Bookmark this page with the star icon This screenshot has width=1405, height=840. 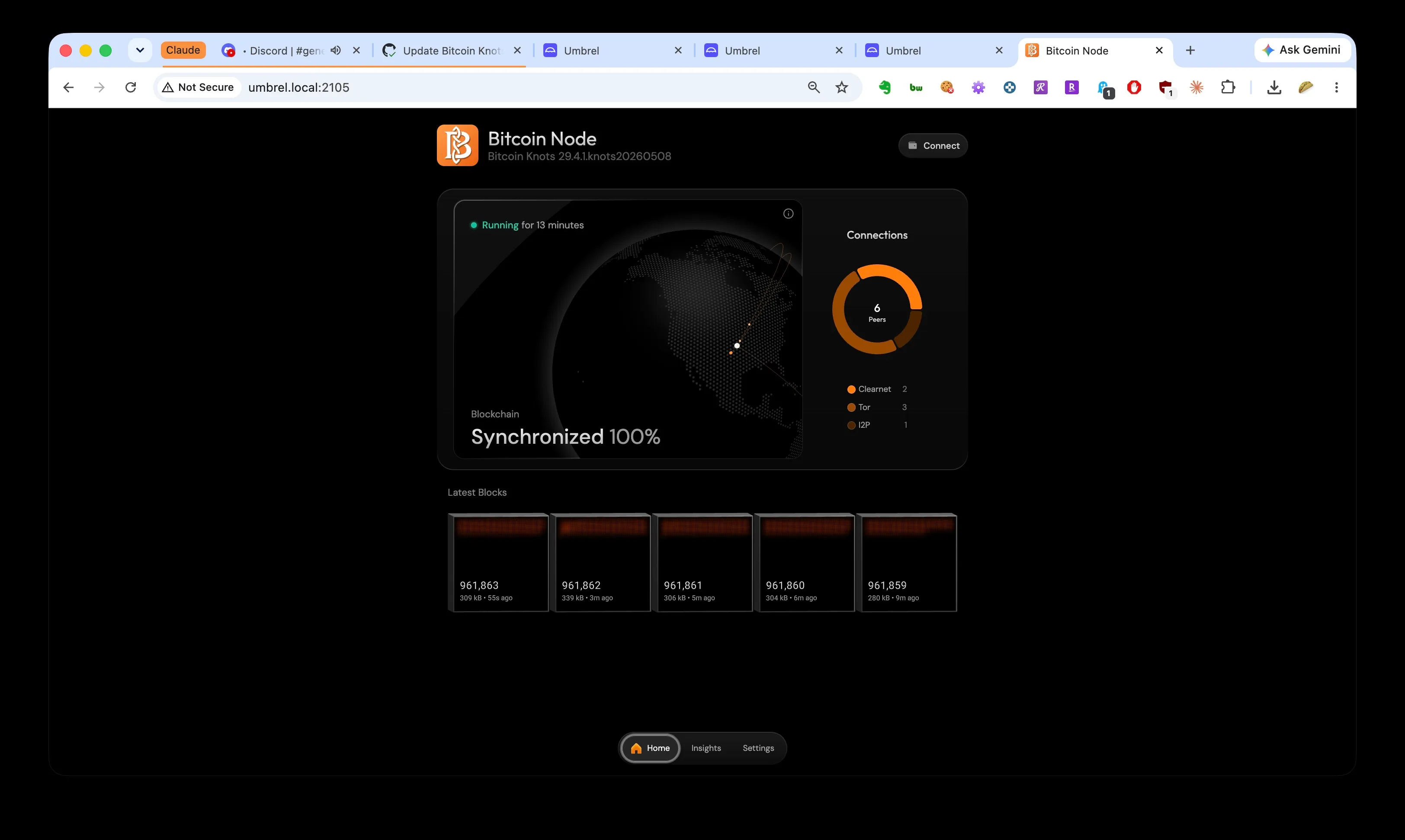842,87
